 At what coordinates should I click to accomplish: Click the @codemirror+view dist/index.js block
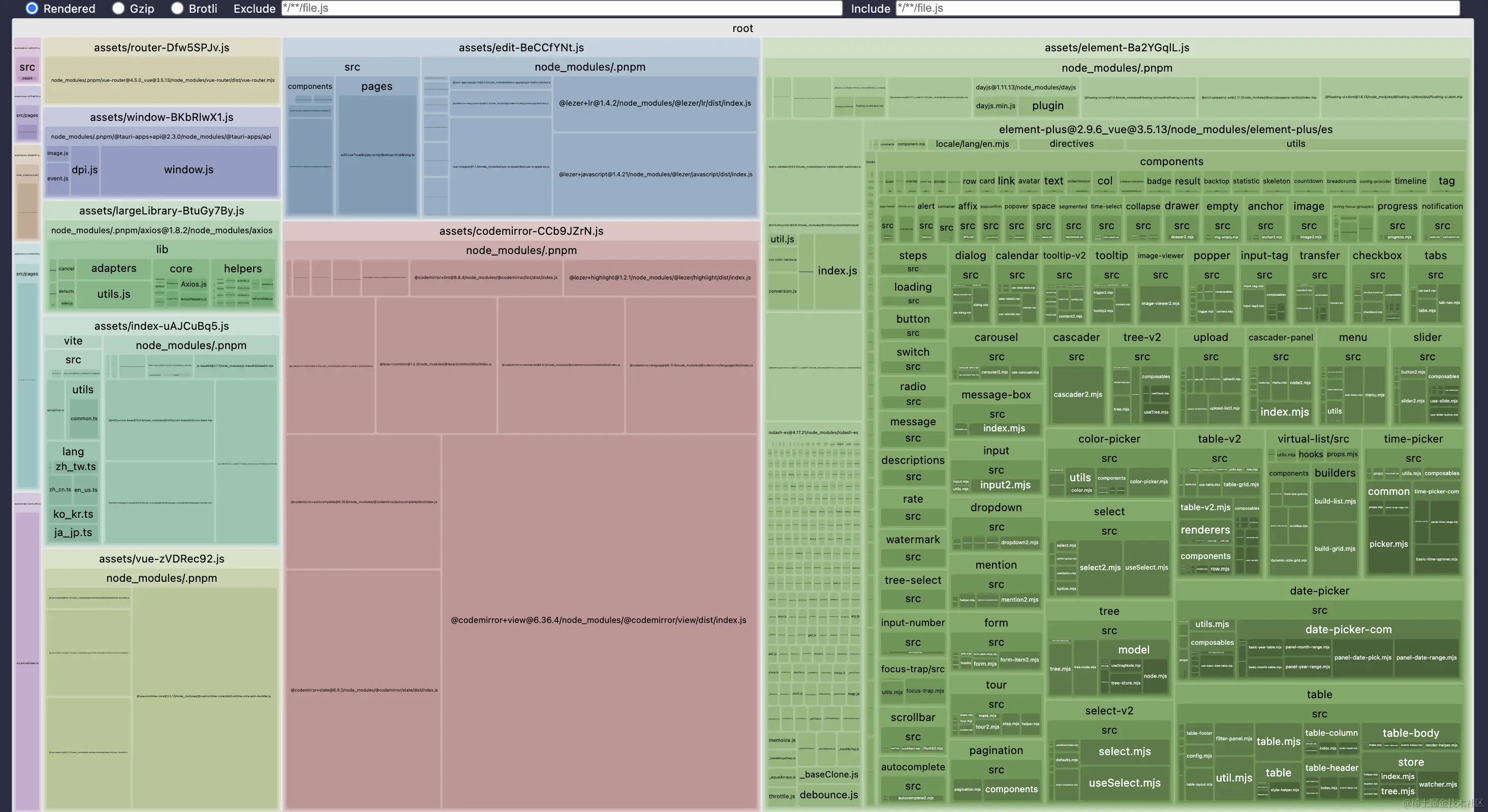598,620
